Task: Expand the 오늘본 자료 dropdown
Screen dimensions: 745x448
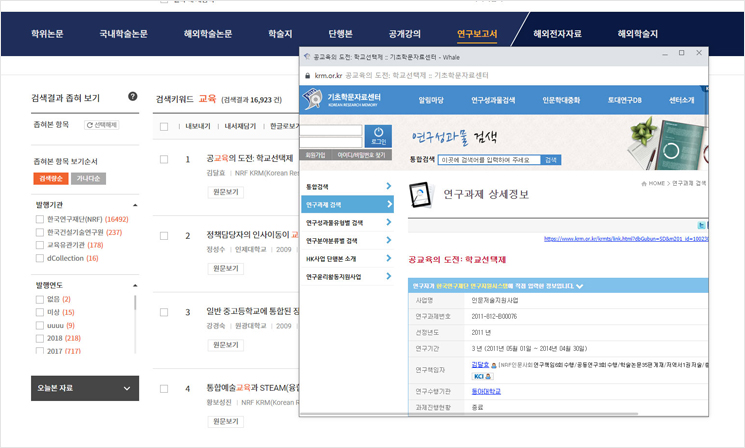Action: click(85, 388)
